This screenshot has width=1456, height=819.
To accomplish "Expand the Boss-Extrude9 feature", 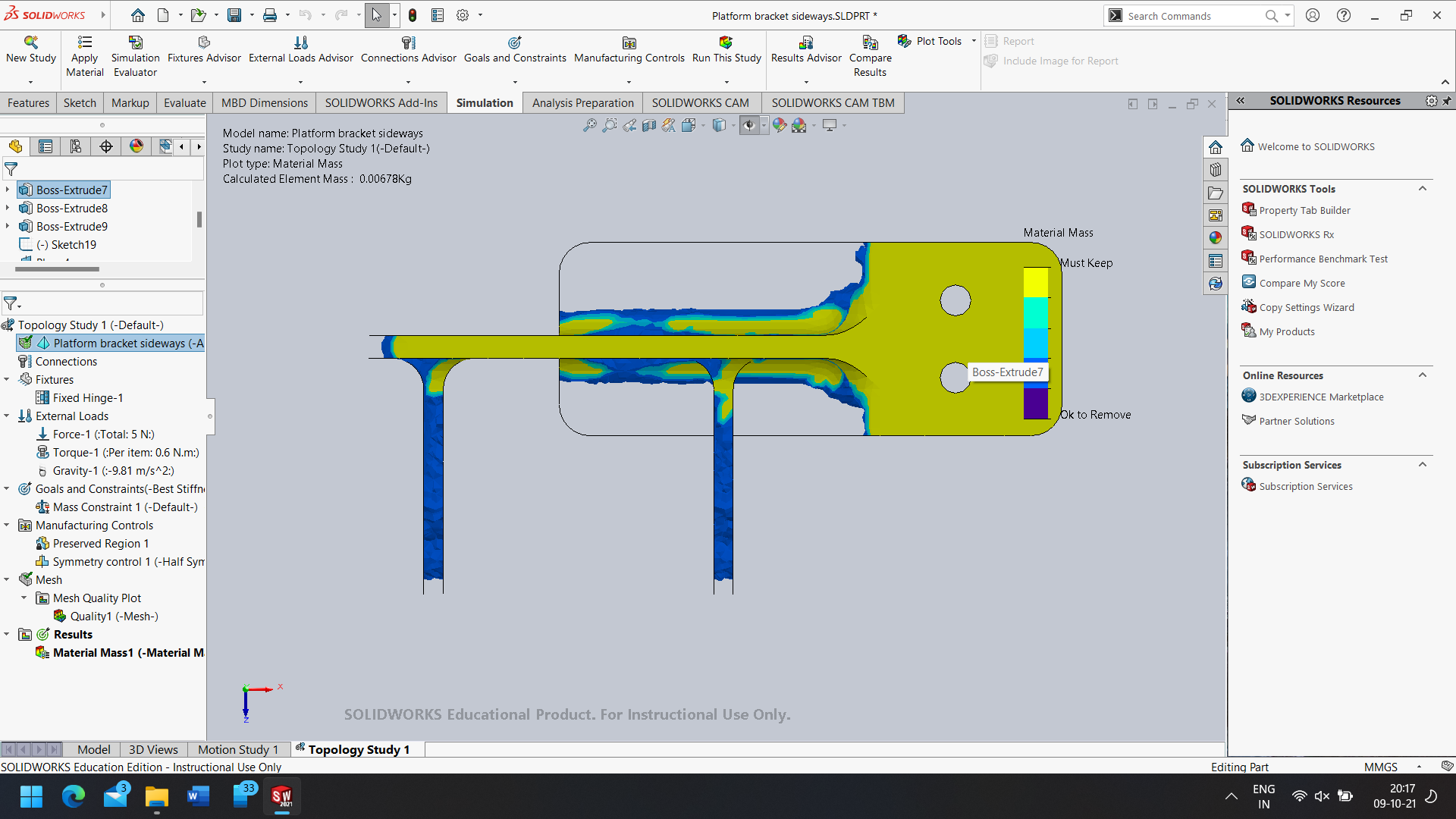I will point(8,226).
